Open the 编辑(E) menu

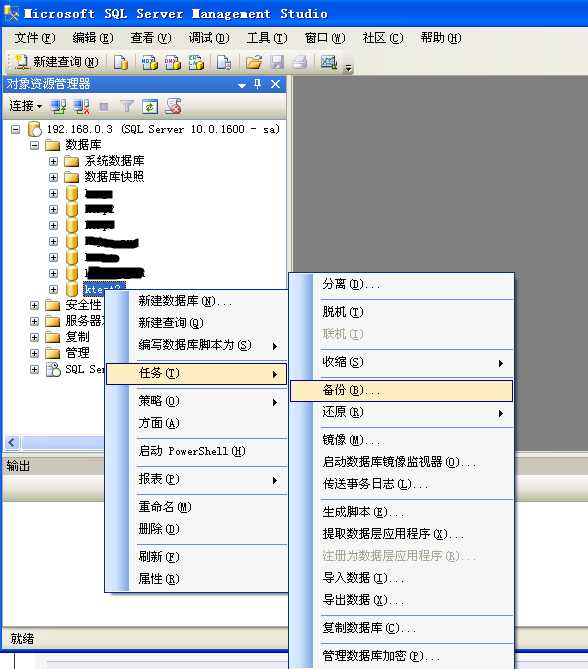[x=93, y=38]
